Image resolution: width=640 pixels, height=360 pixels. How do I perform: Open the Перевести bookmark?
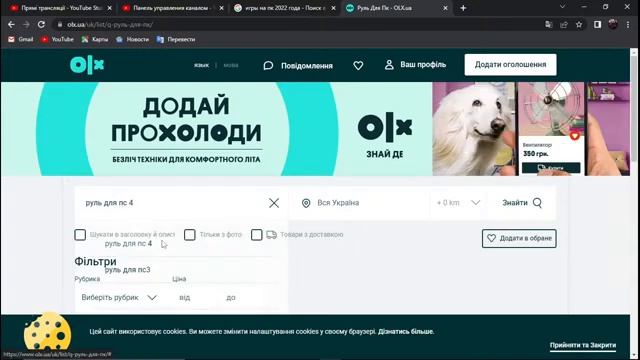(176, 39)
